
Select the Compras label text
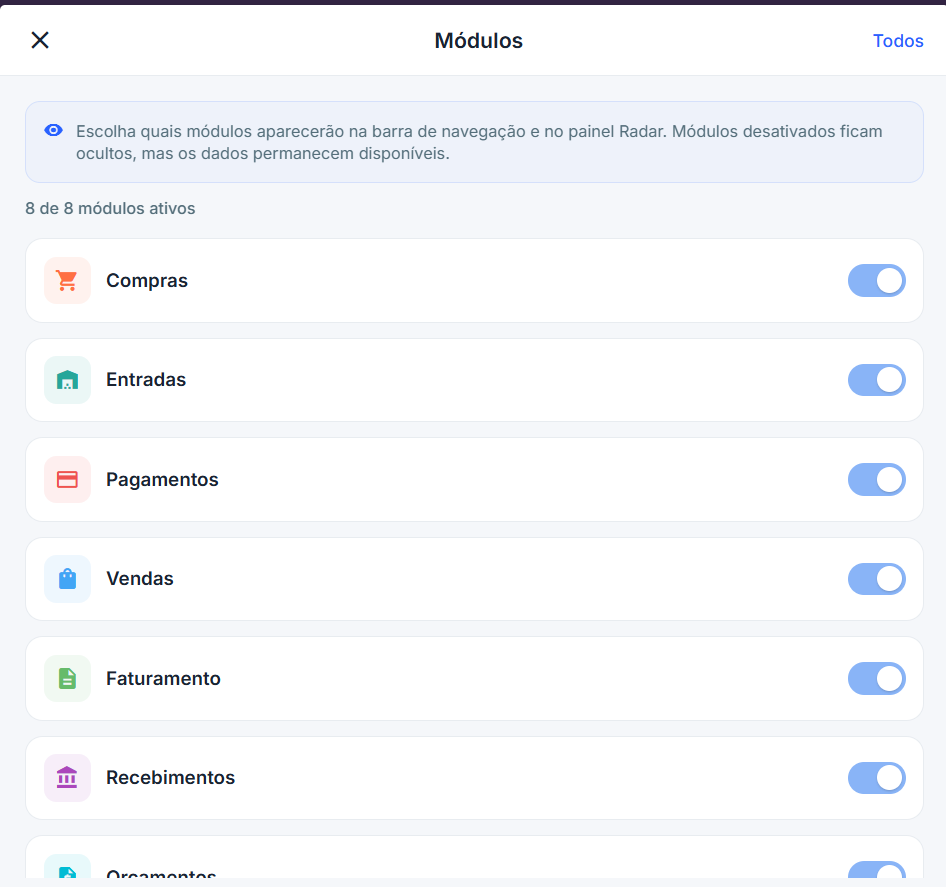[x=147, y=281]
